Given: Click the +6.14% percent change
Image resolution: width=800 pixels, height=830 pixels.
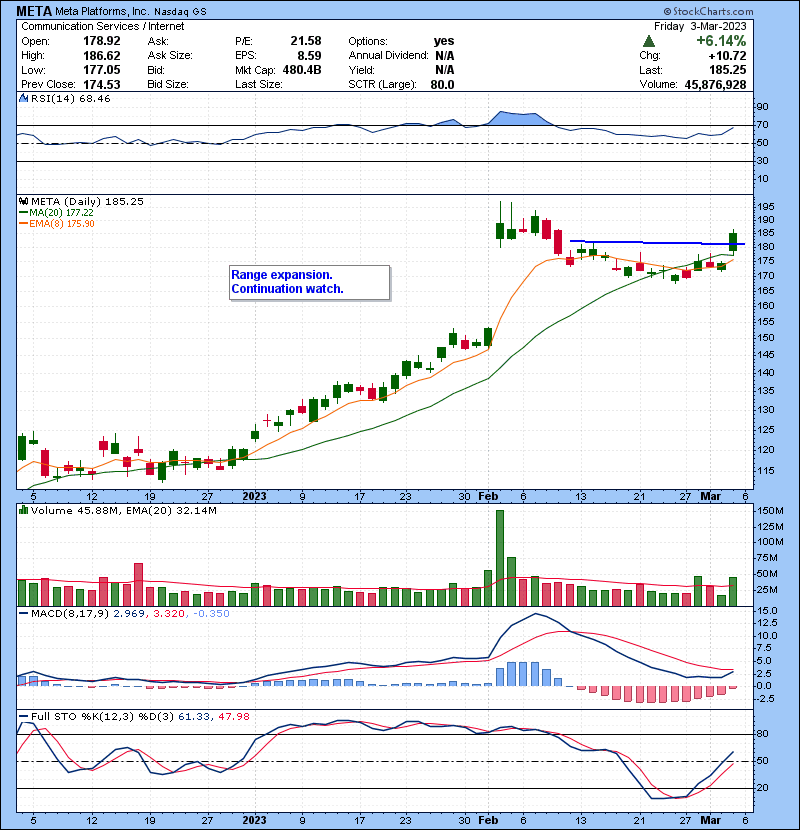Looking at the screenshot, I should coord(721,41).
